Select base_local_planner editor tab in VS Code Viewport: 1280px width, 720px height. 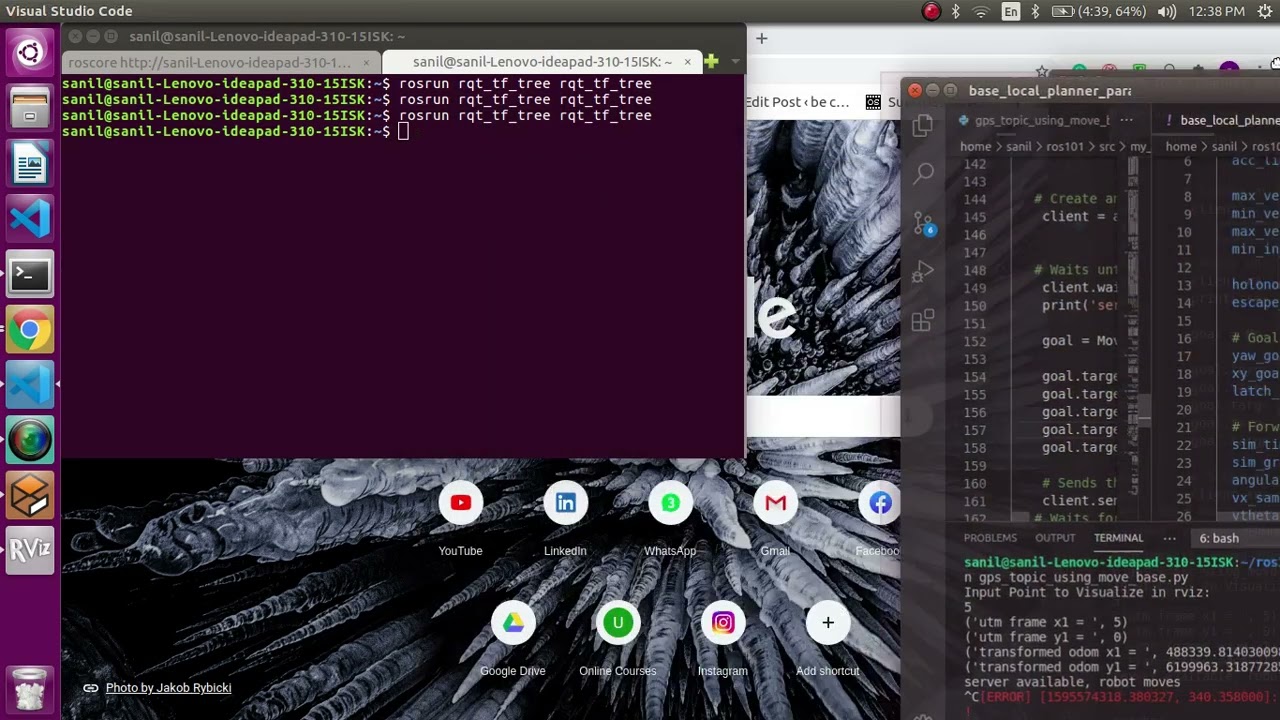pos(1221,120)
